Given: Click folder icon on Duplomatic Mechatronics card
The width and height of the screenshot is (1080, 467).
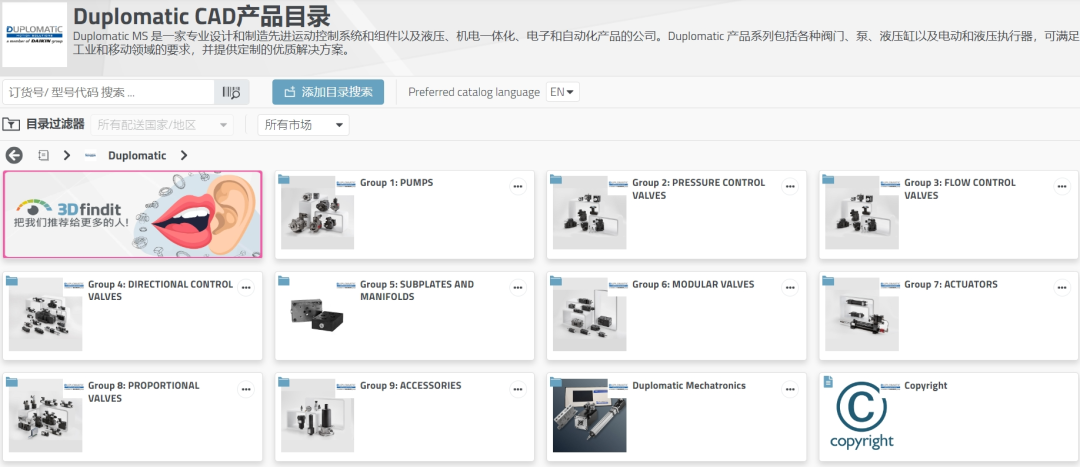Looking at the screenshot, I should coord(555,382).
